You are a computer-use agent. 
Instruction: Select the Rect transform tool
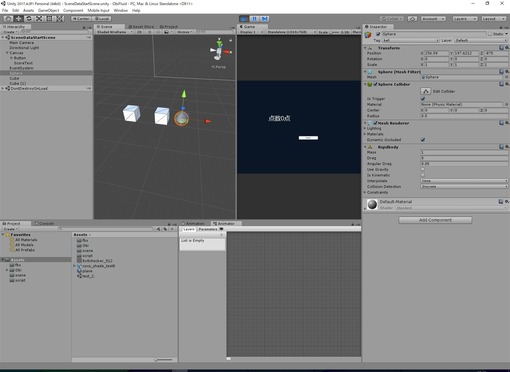[x=49, y=19]
